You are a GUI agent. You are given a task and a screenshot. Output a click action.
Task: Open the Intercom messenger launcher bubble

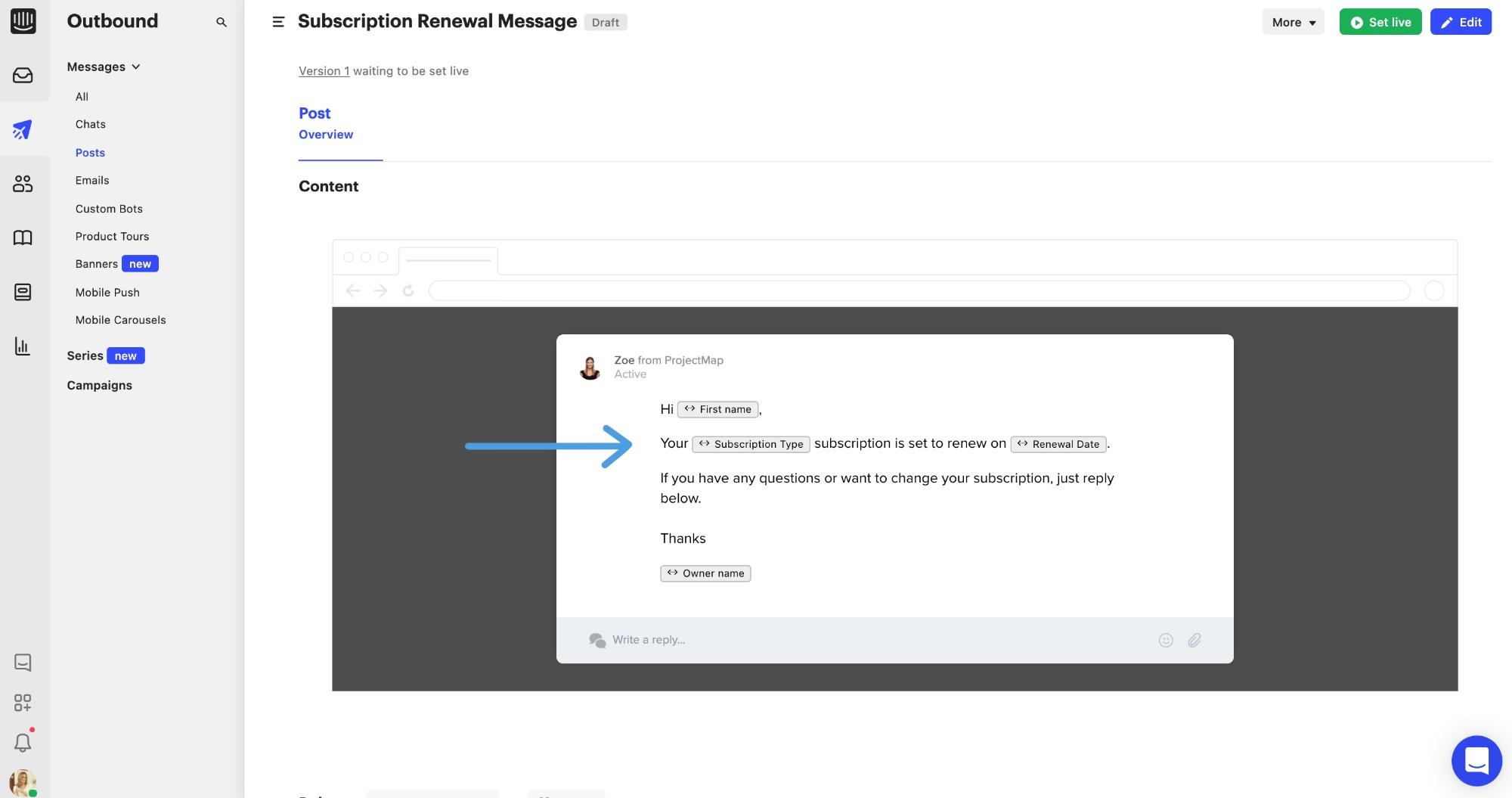click(1476, 761)
